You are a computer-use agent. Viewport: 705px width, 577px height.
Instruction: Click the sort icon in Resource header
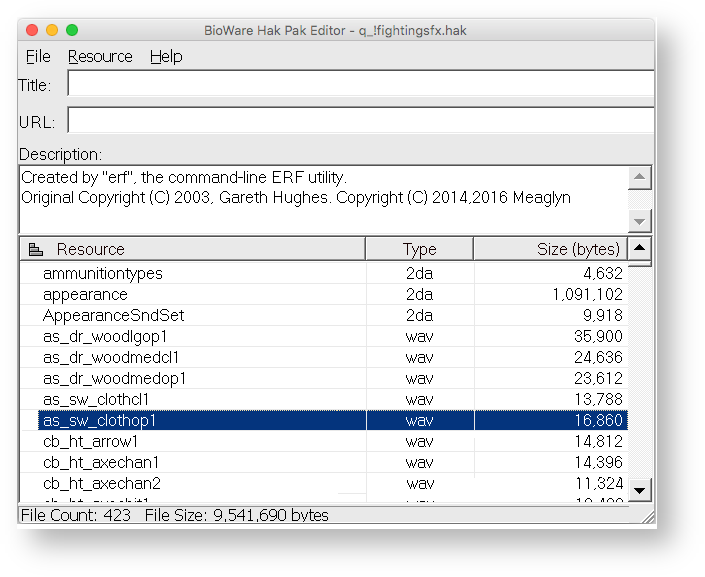(x=36, y=249)
